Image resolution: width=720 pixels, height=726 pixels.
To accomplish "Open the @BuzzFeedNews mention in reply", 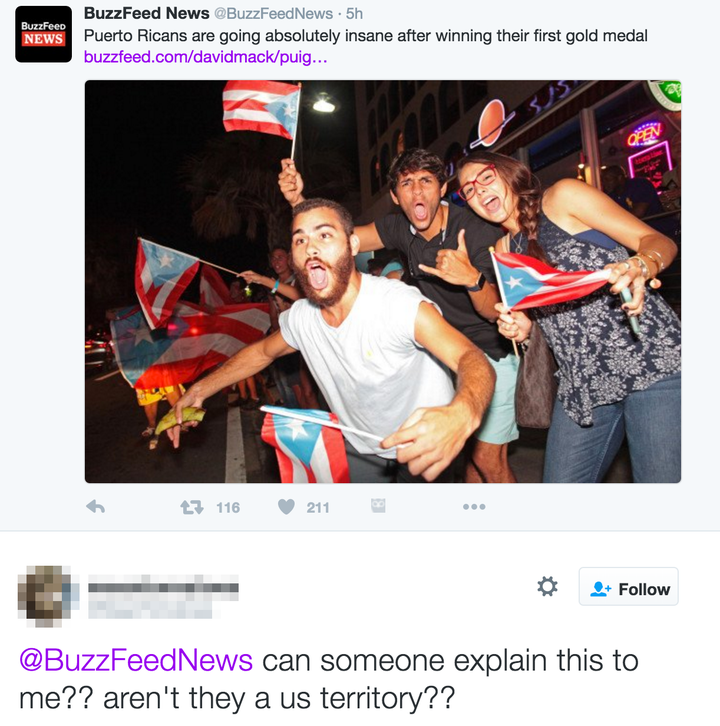I will 136,660.
